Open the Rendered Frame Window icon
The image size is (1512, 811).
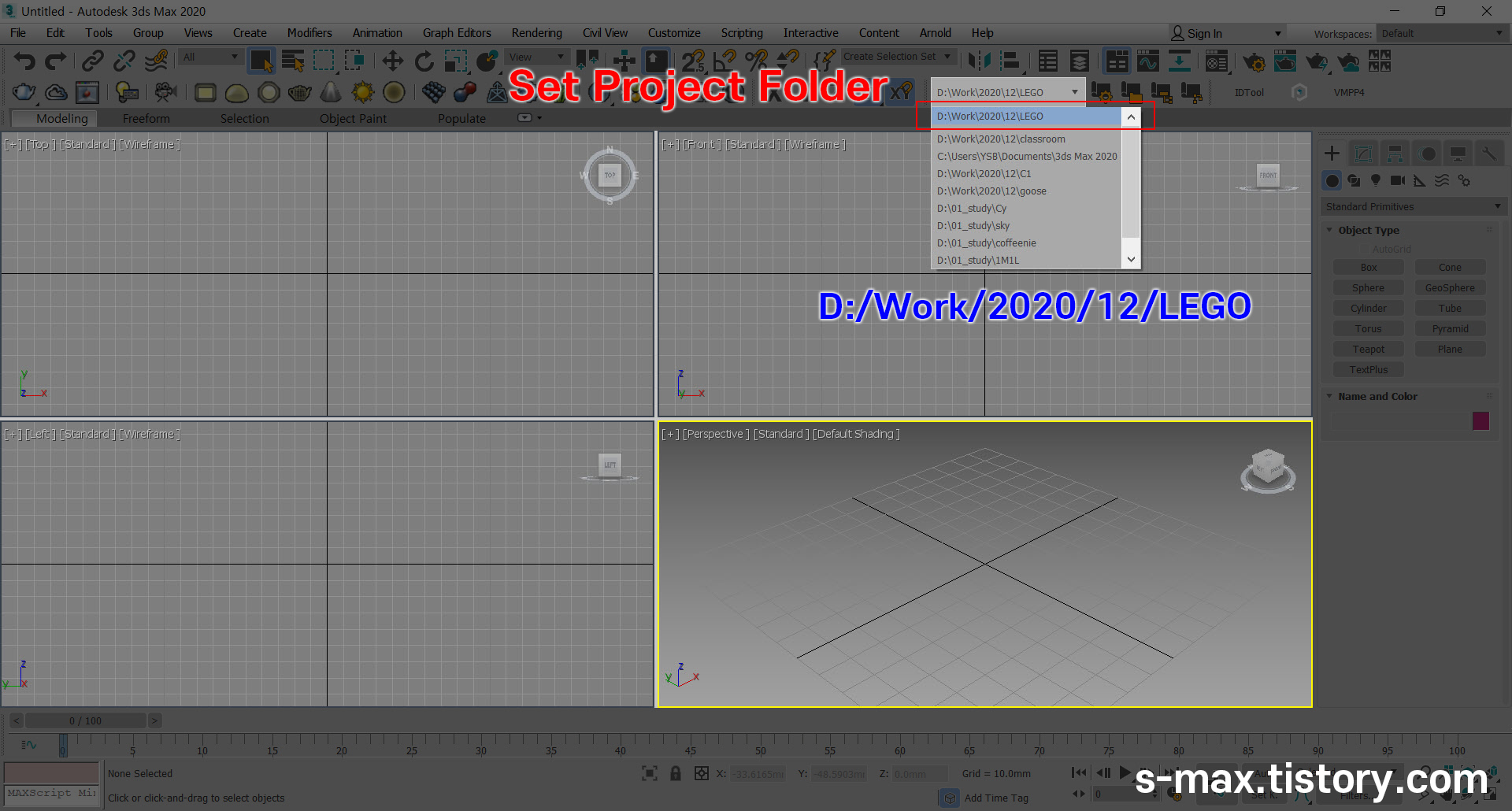pyautogui.click(x=1285, y=61)
